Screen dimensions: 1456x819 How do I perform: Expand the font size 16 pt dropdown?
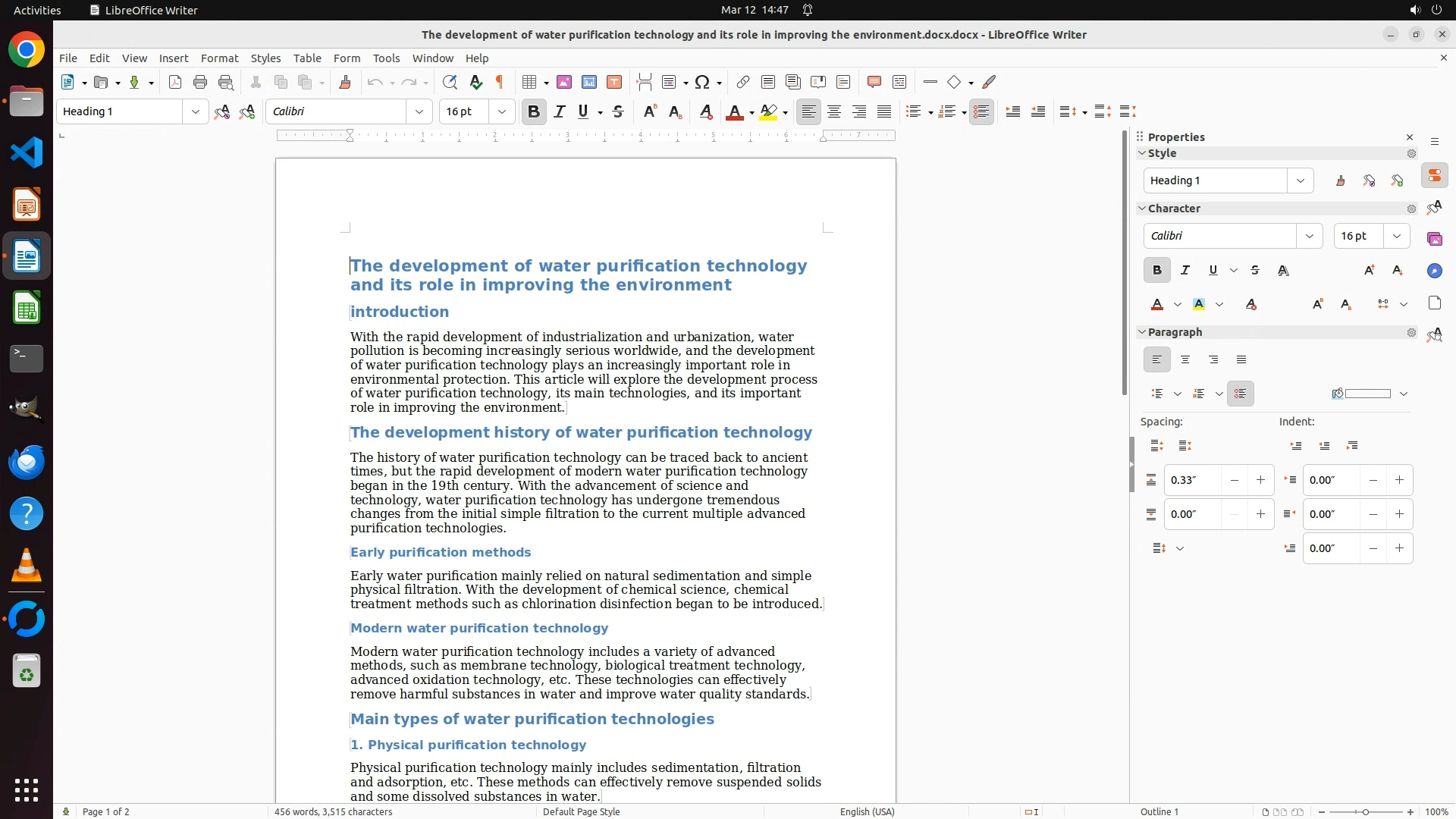pyautogui.click(x=501, y=112)
